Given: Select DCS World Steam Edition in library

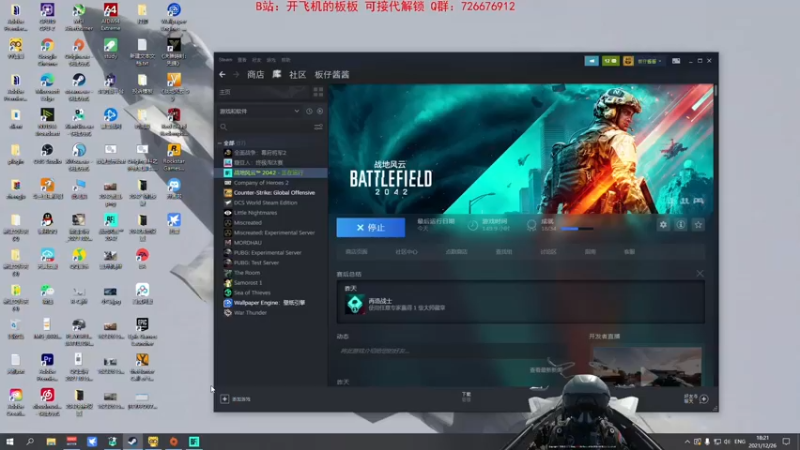Looking at the screenshot, I should tap(265, 203).
